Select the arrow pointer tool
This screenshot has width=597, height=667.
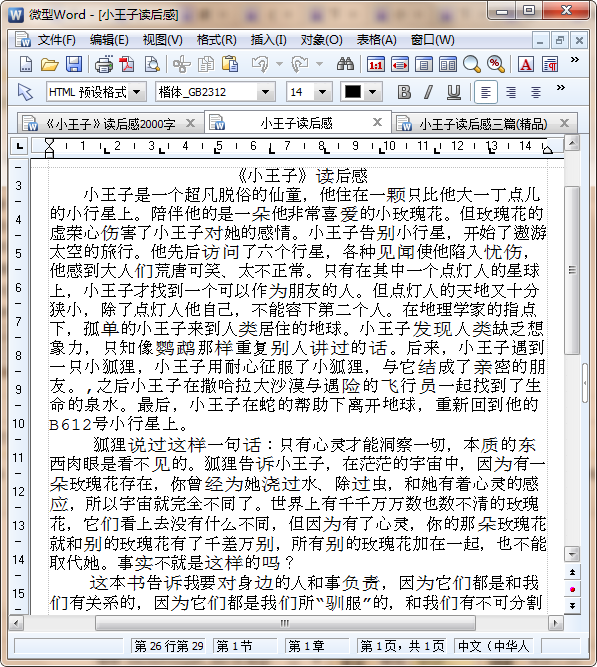25,92
